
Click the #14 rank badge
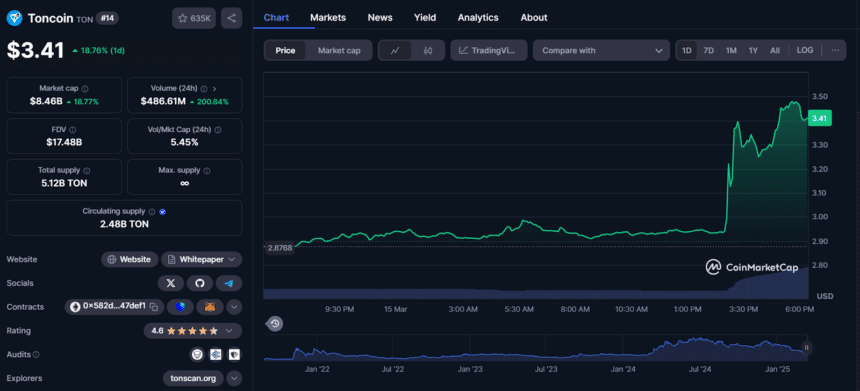pyautogui.click(x=107, y=18)
